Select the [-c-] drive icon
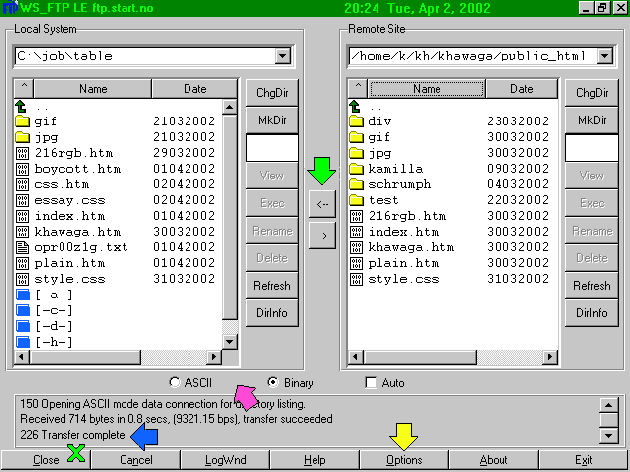The width and height of the screenshot is (630, 472). tap(23, 311)
